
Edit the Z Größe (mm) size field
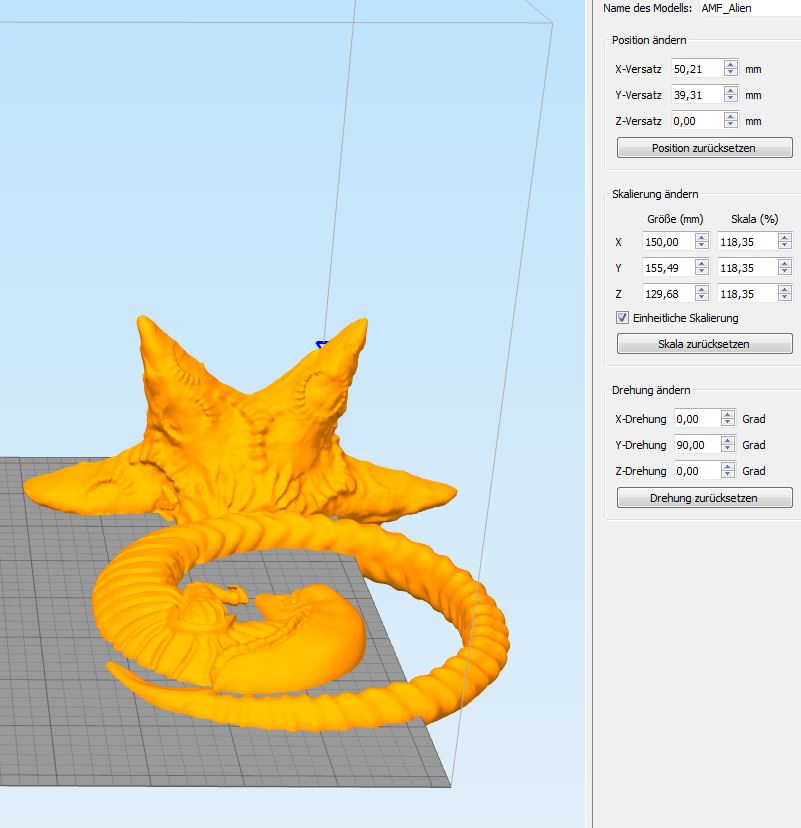[668, 294]
